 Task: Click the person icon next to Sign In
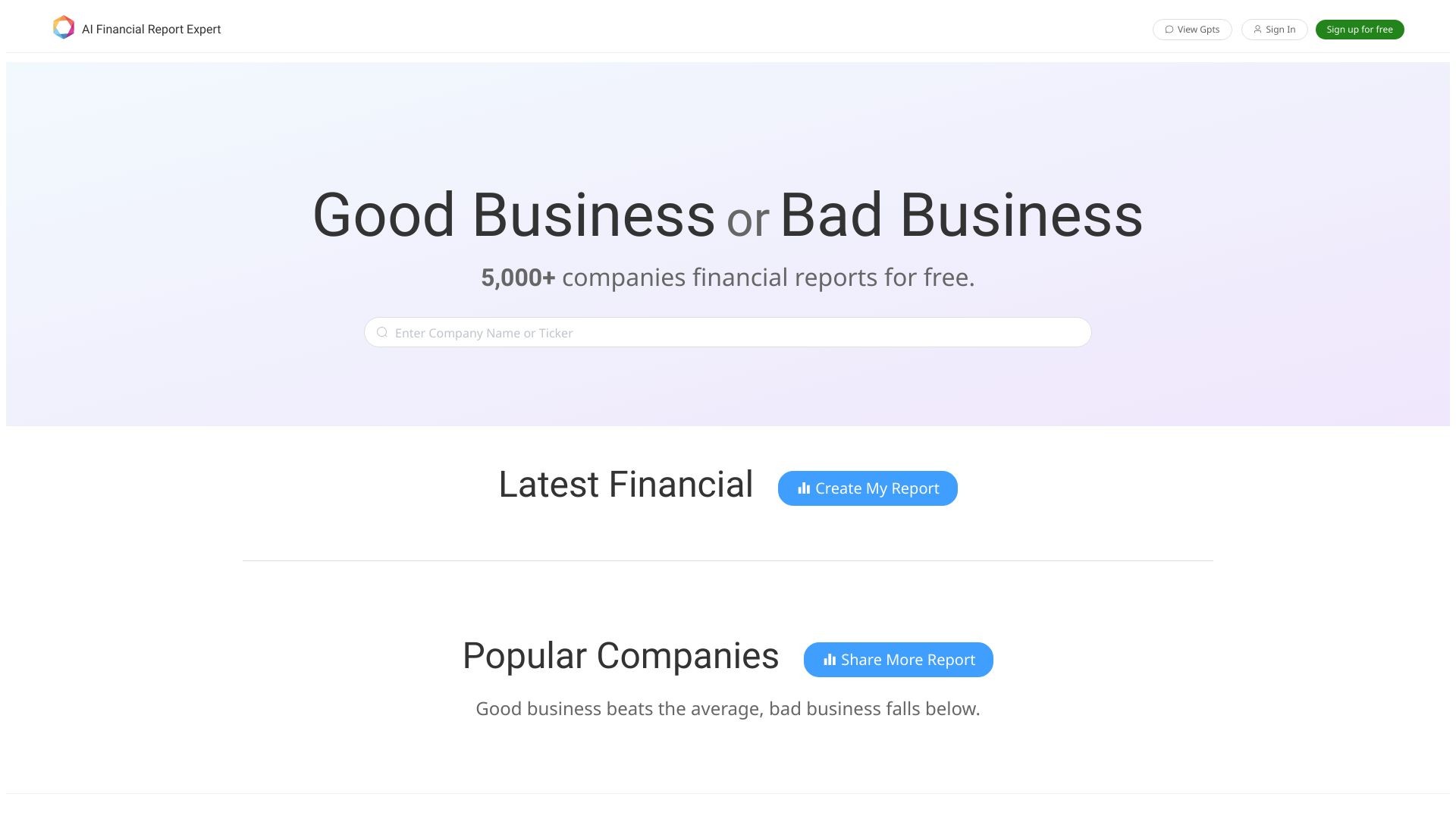pyautogui.click(x=1257, y=29)
